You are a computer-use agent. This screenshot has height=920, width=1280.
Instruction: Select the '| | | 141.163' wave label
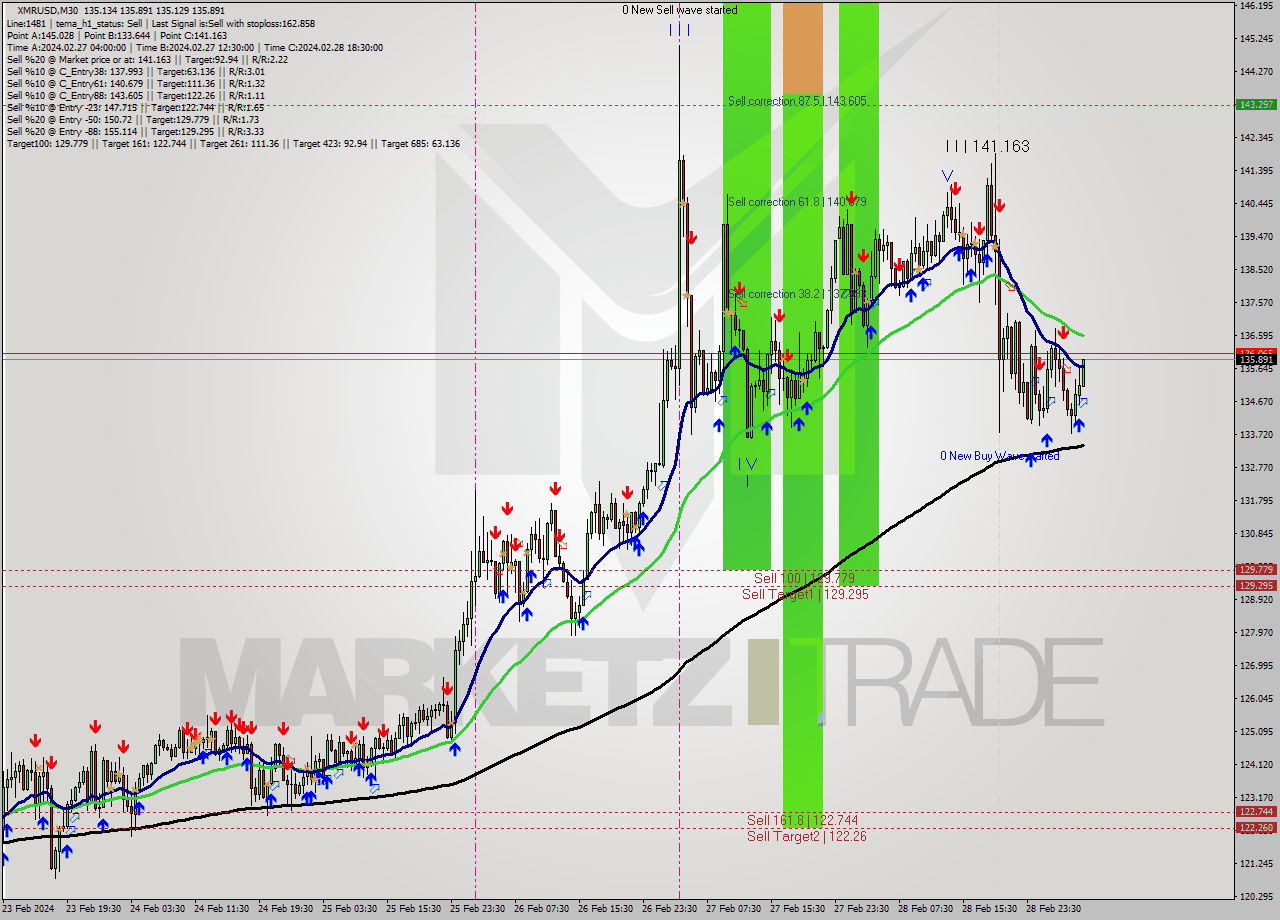[x=987, y=146]
